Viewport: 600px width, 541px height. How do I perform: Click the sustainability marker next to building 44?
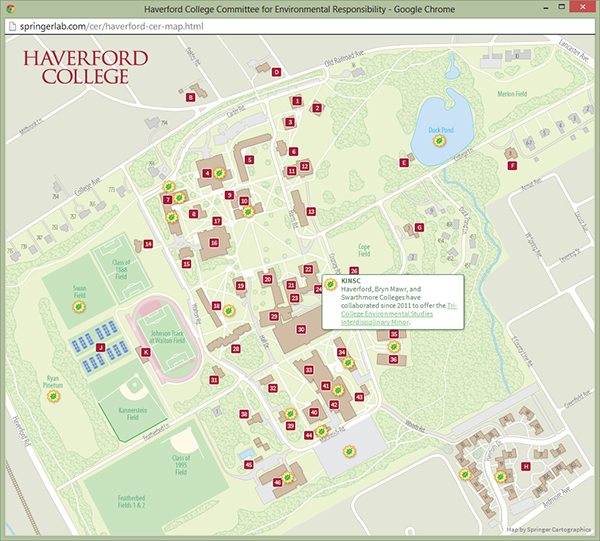[321, 432]
